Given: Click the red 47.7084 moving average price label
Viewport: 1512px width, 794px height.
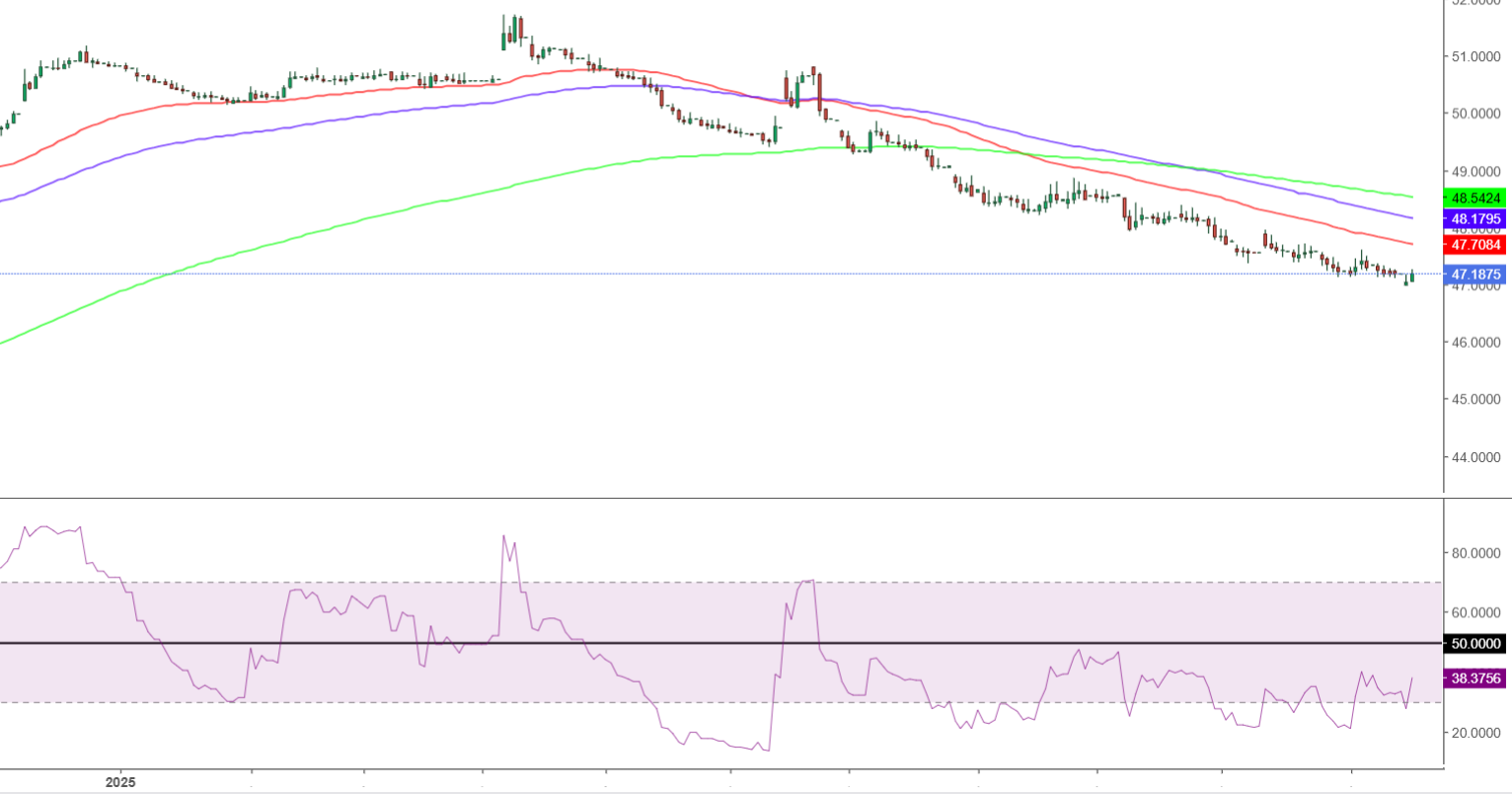Looking at the screenshot, I should [1474, 244].
